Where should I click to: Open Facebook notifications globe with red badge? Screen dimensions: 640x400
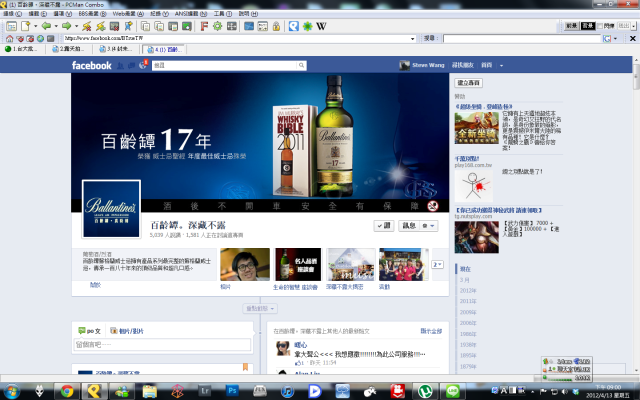pos(143,65)
